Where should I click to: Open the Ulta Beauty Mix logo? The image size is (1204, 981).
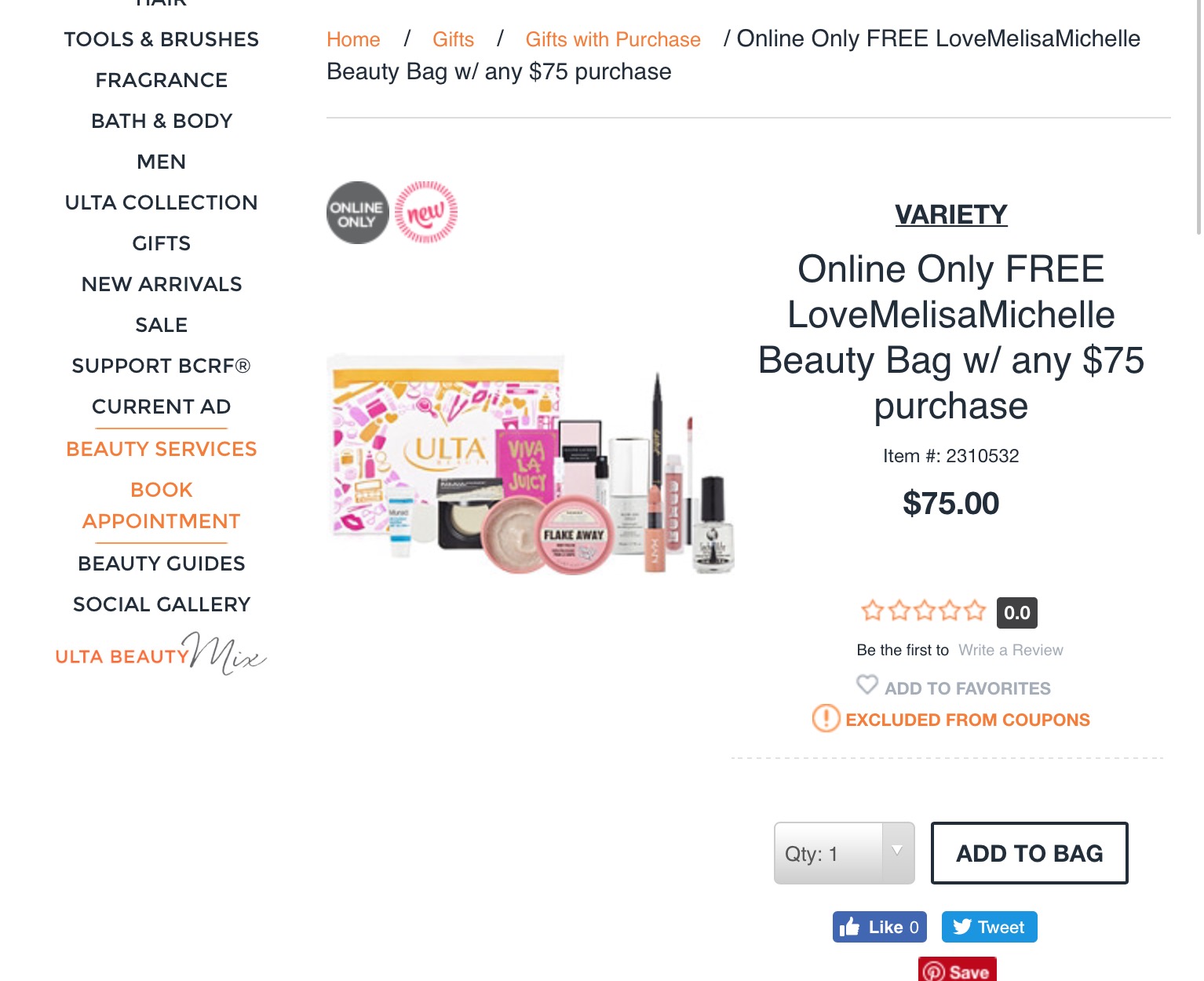pos(161,654)
